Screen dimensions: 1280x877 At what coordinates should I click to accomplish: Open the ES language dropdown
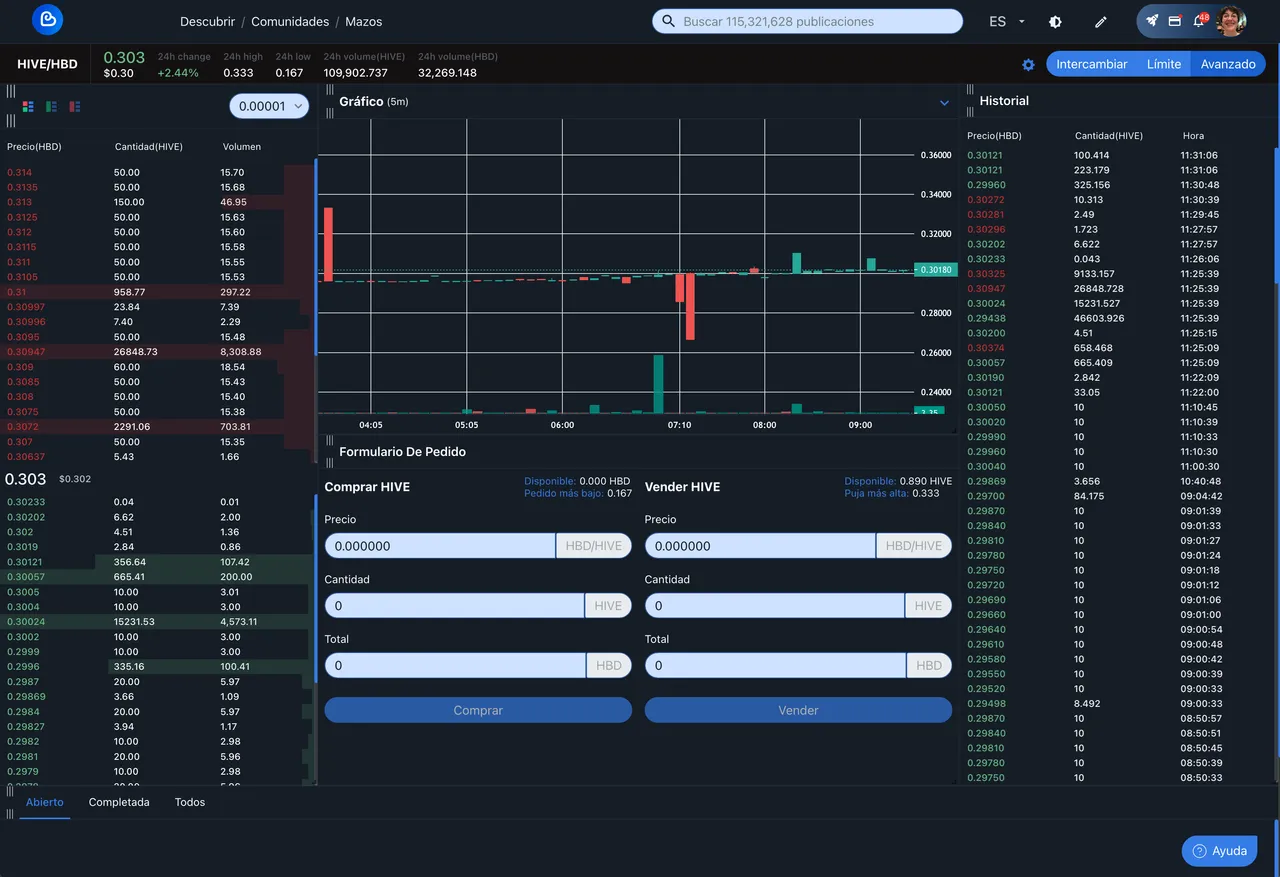(1007, 21)
